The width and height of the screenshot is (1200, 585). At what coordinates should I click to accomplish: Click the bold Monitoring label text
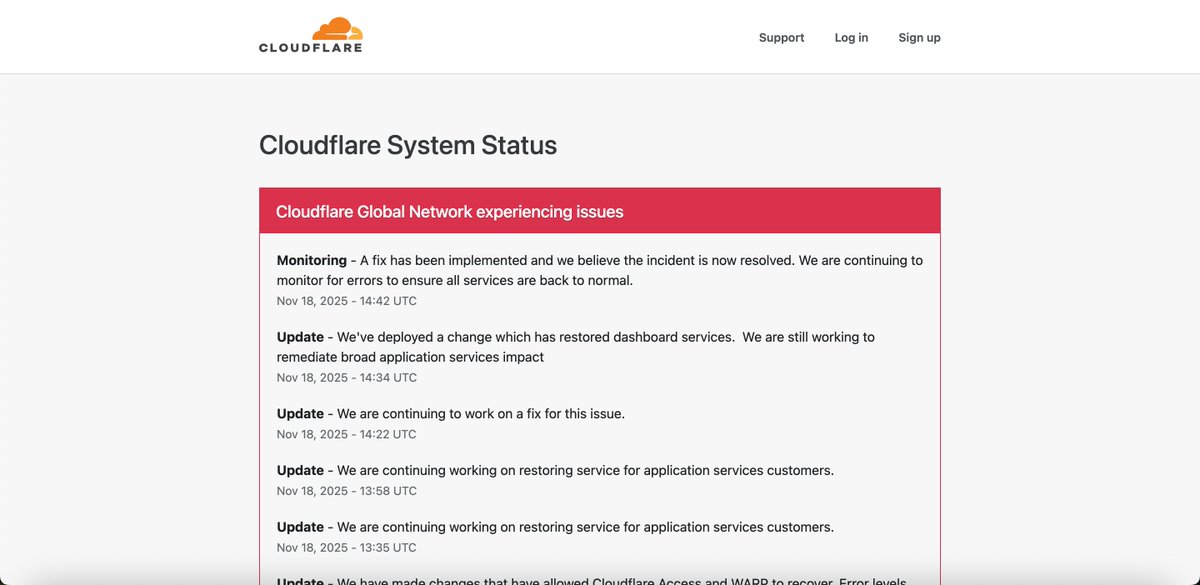click(311, 260)
